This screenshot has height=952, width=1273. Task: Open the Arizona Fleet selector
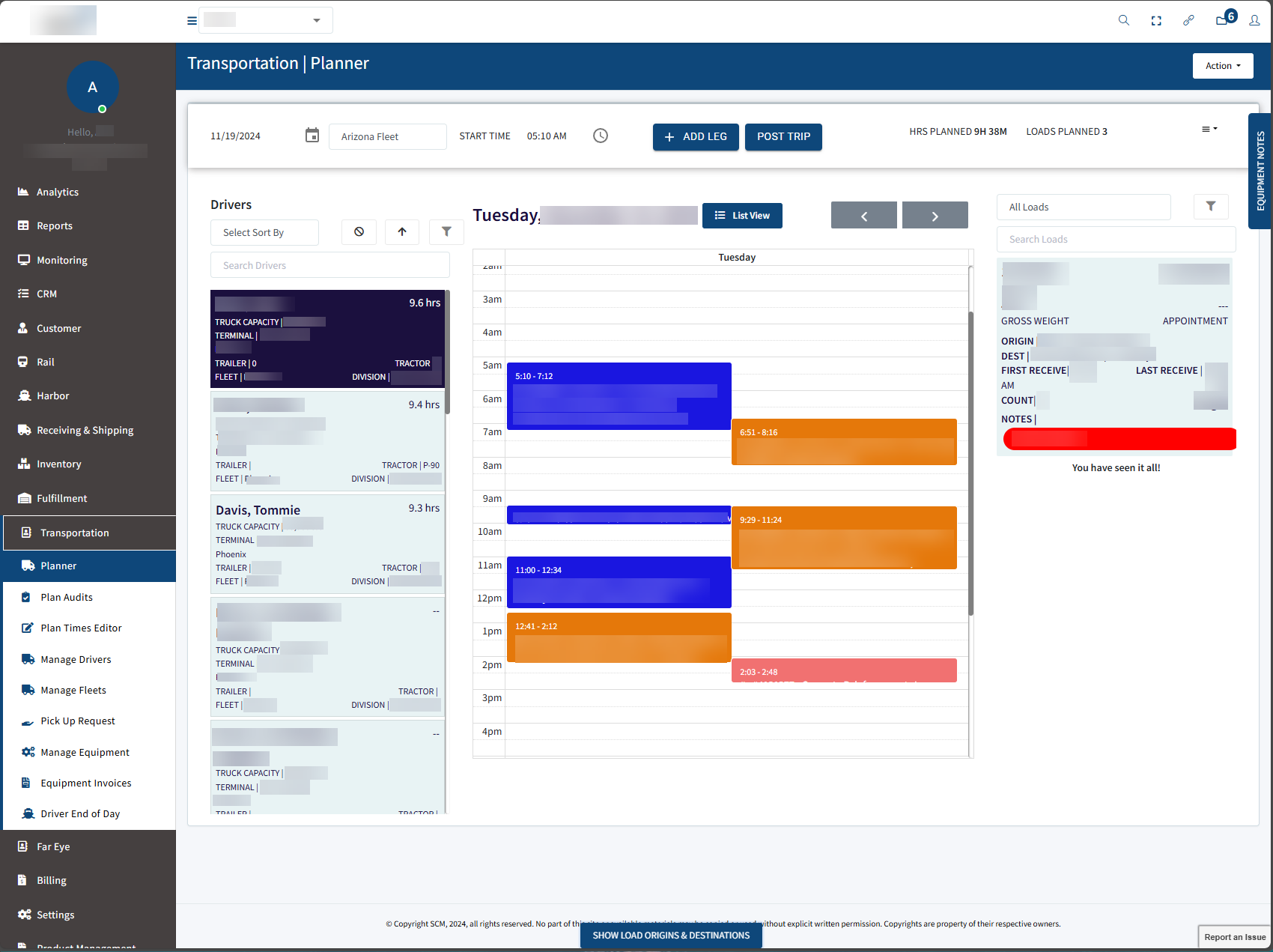[x=388, y=136]
